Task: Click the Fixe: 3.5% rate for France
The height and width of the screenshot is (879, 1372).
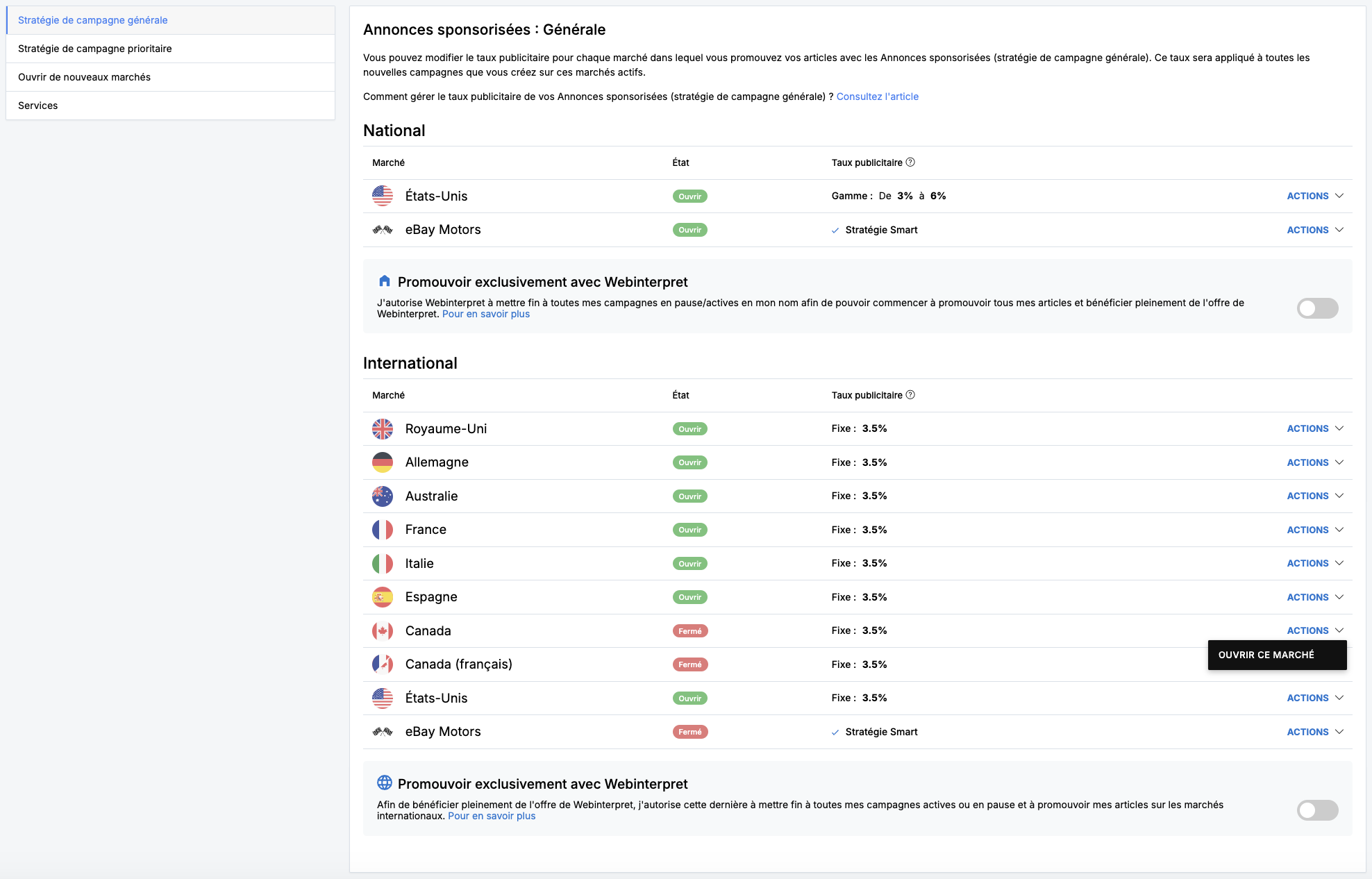Action: [x=859, y=530]
